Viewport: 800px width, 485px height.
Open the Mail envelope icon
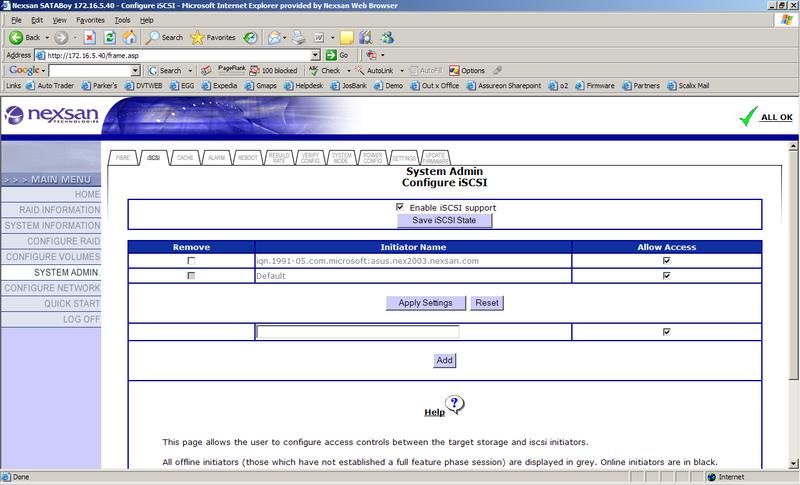pyautogui.click(x=274, y=37)
